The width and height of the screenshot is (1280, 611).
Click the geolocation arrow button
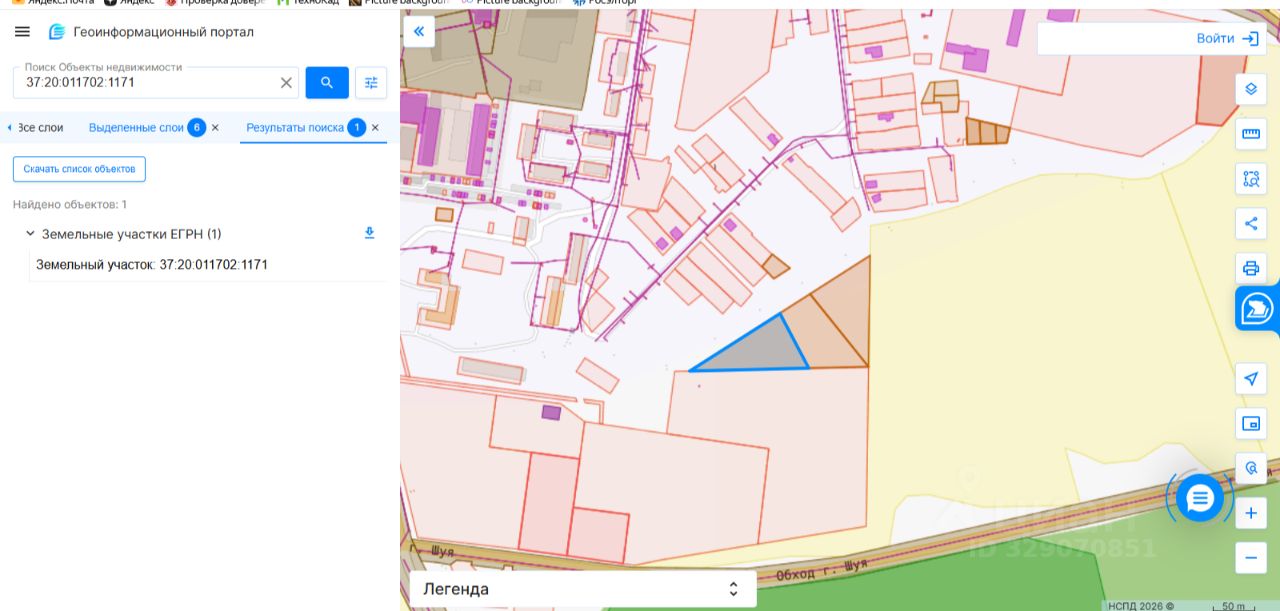[x=1250, y=378]
